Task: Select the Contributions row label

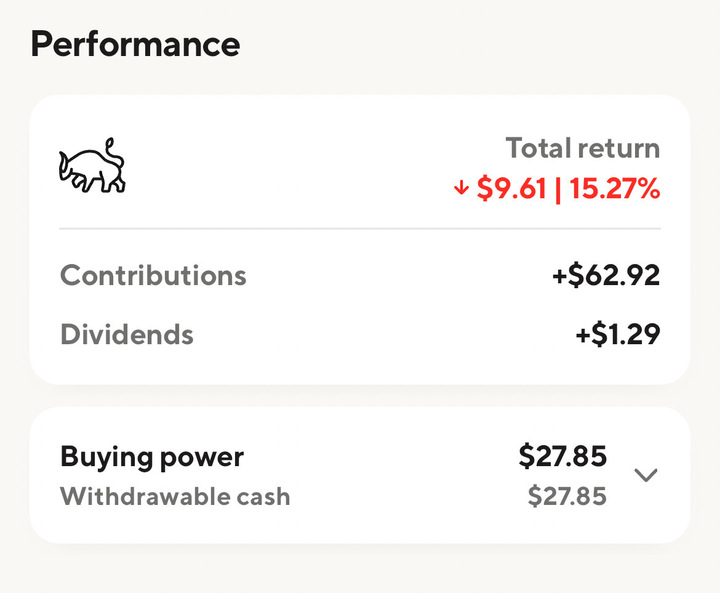Action: [x=153, y=275]
